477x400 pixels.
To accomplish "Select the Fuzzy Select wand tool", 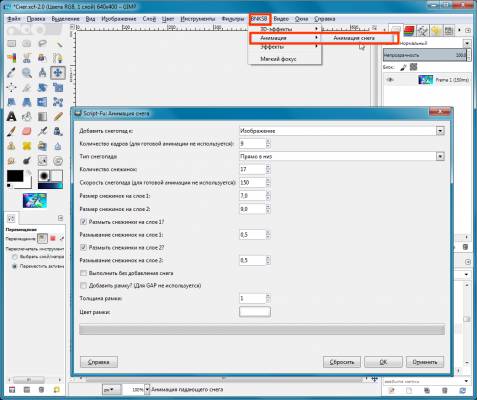I will (58, 44).
